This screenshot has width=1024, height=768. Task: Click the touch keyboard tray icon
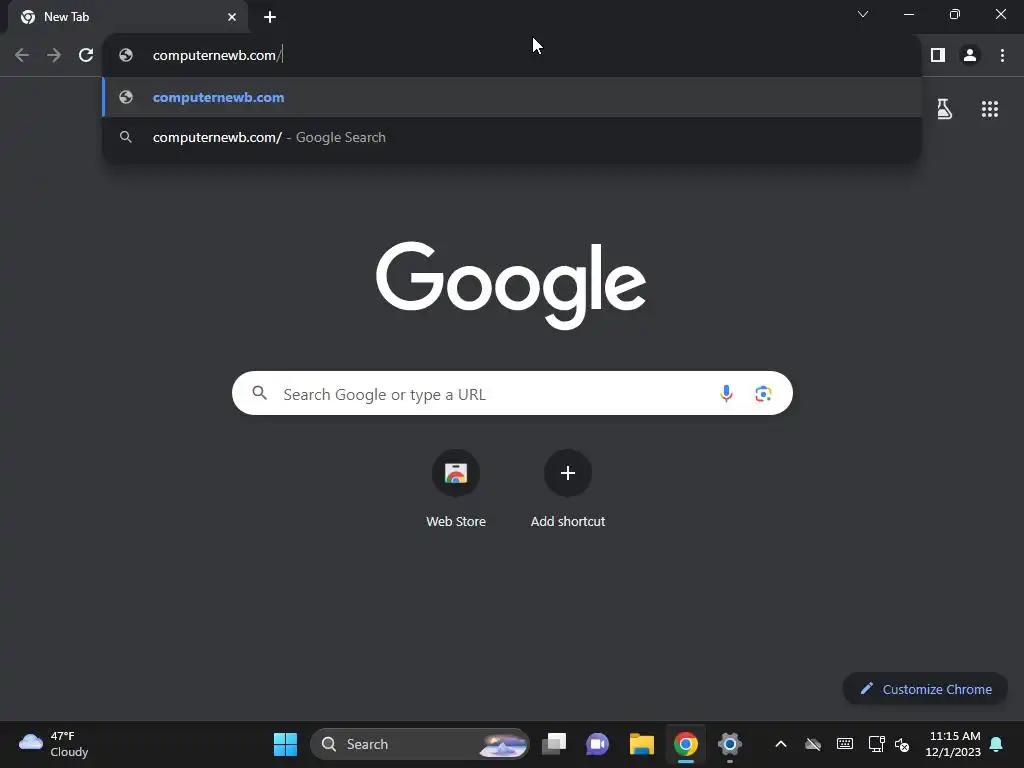pyautogui.click(x=844, y=744)
